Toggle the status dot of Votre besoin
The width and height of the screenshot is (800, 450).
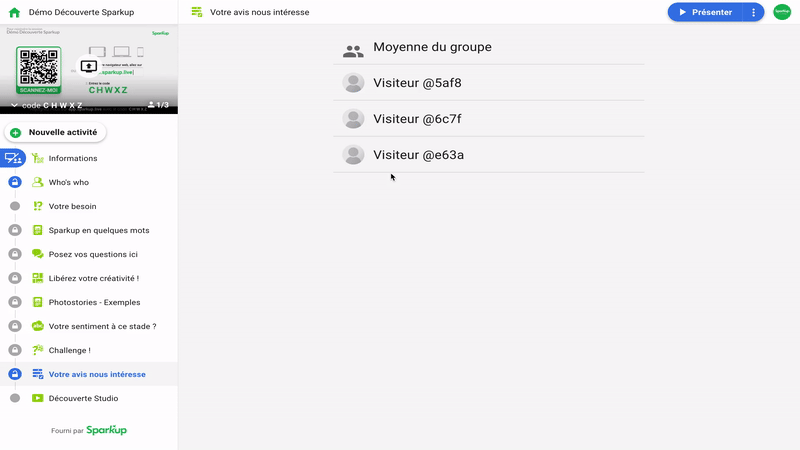pyautogui.click(x=15, y=206)
